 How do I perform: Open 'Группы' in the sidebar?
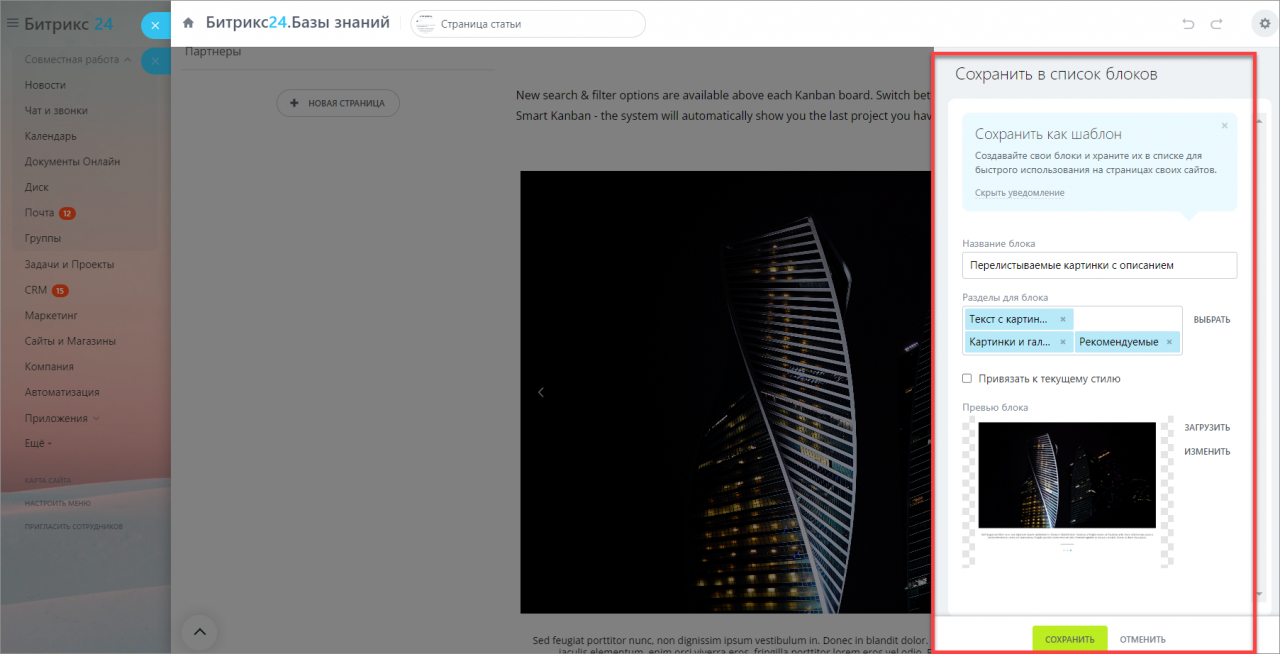tap(43, 238)
